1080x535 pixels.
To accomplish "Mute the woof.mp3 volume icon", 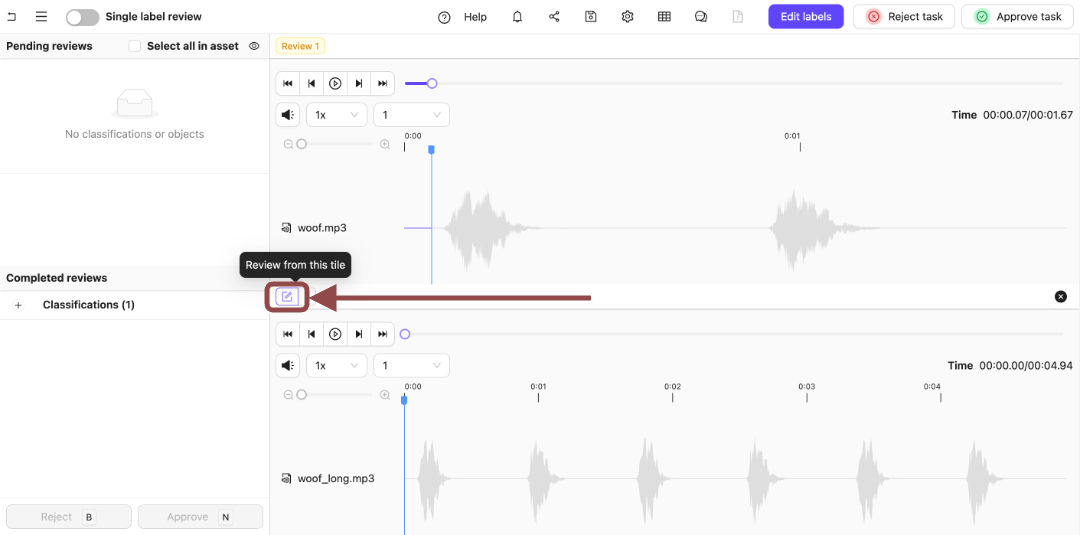I will (x=287, y=115).
